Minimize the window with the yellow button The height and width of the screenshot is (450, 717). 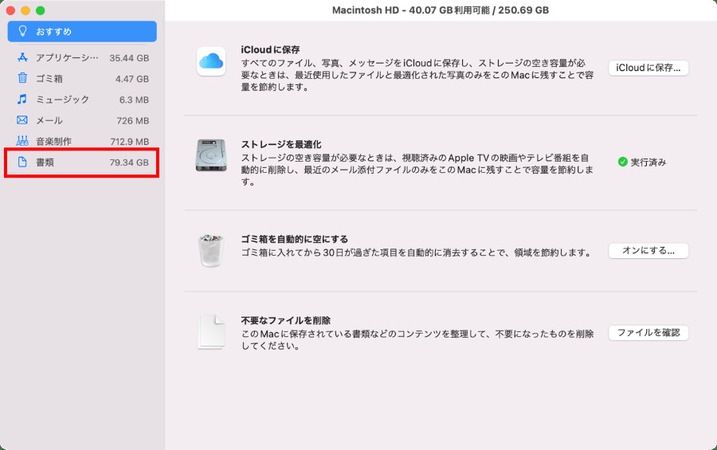[x=26, y=11]
